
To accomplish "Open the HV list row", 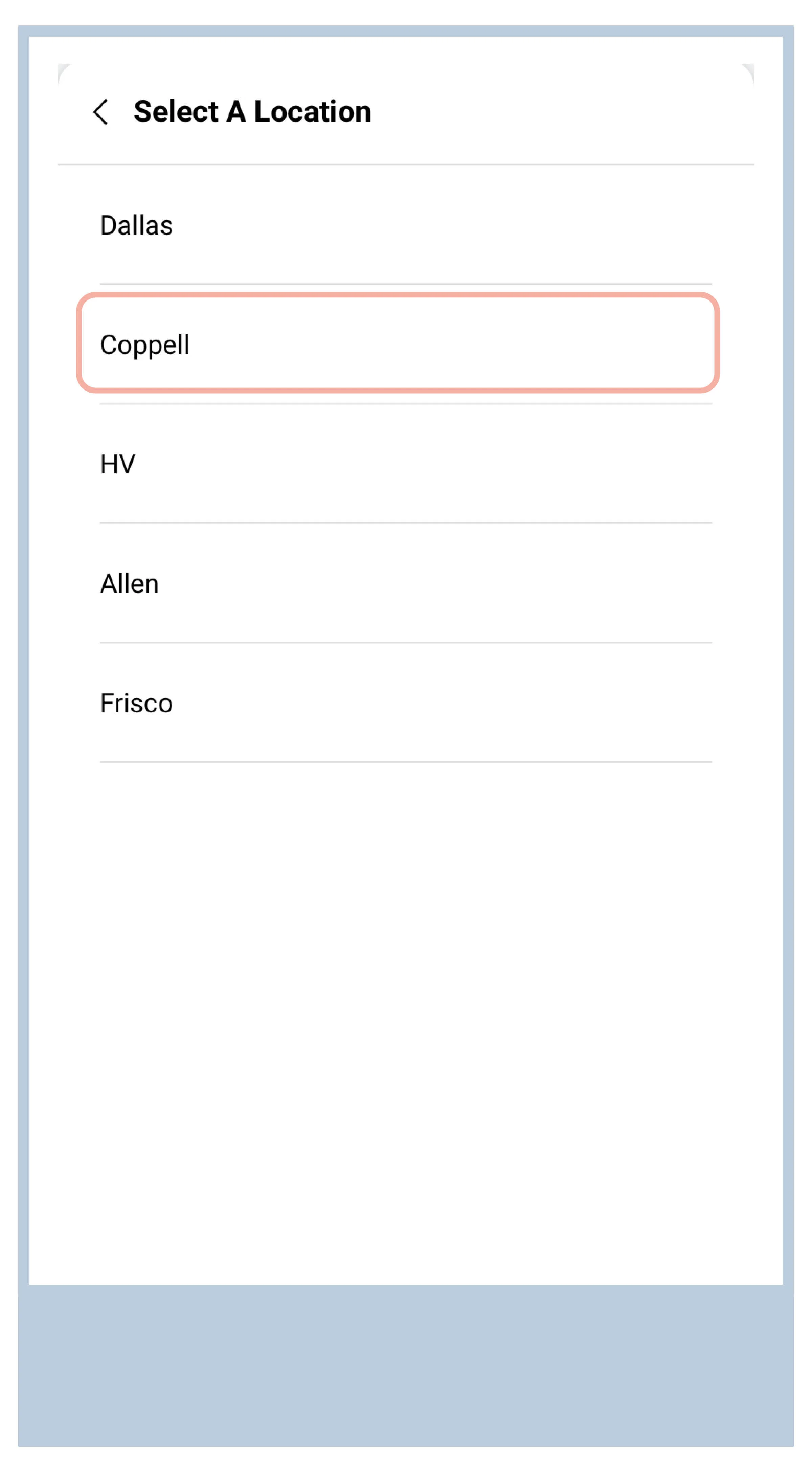I will [406, 464].
